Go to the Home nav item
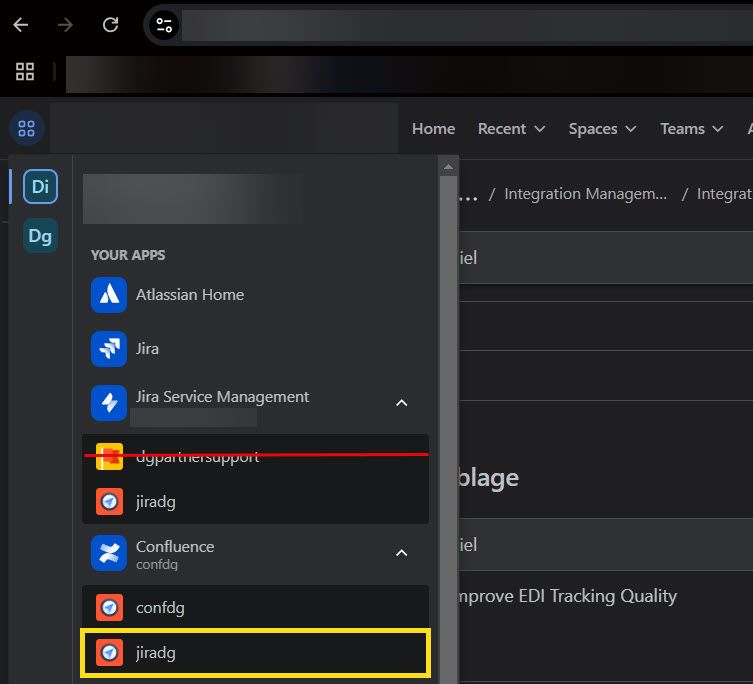This screenshot has height=684, width=753. [x=433, y=129]
